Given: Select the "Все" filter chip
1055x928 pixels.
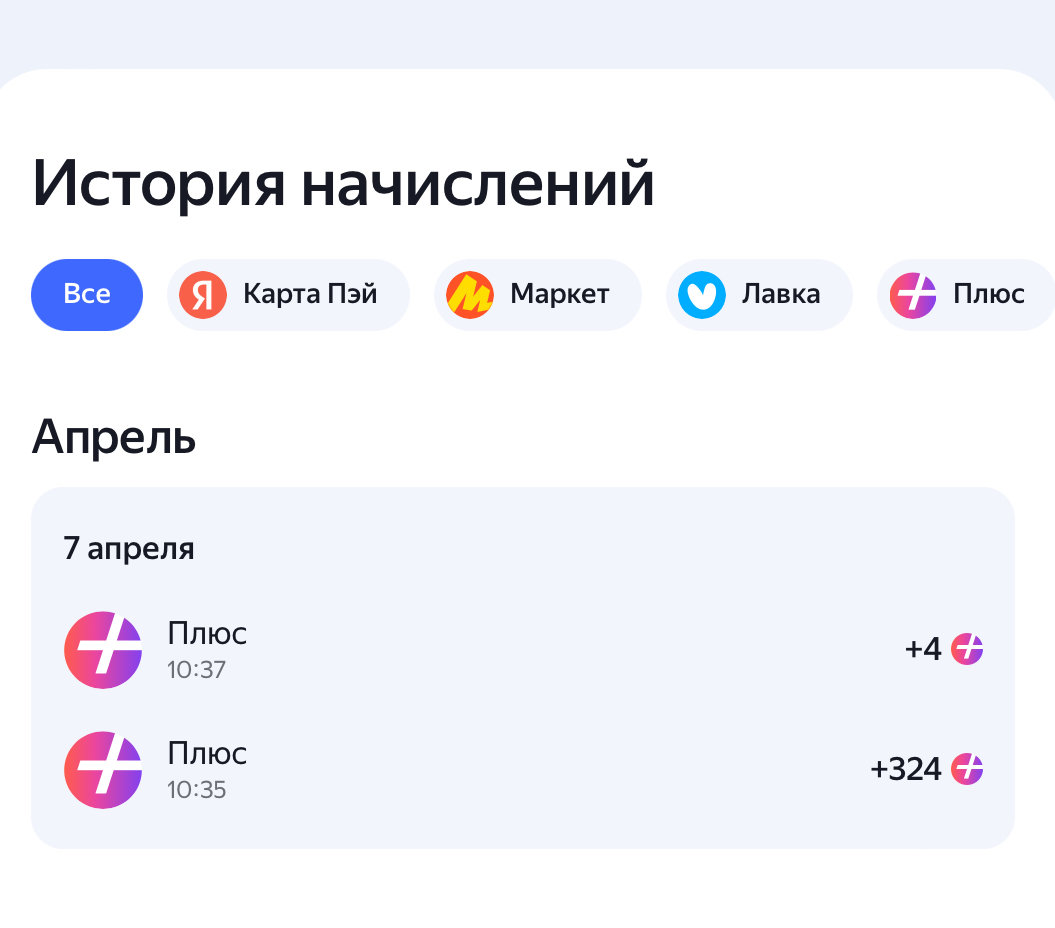Looking at the screenshot, I should [x=87, y=295].
